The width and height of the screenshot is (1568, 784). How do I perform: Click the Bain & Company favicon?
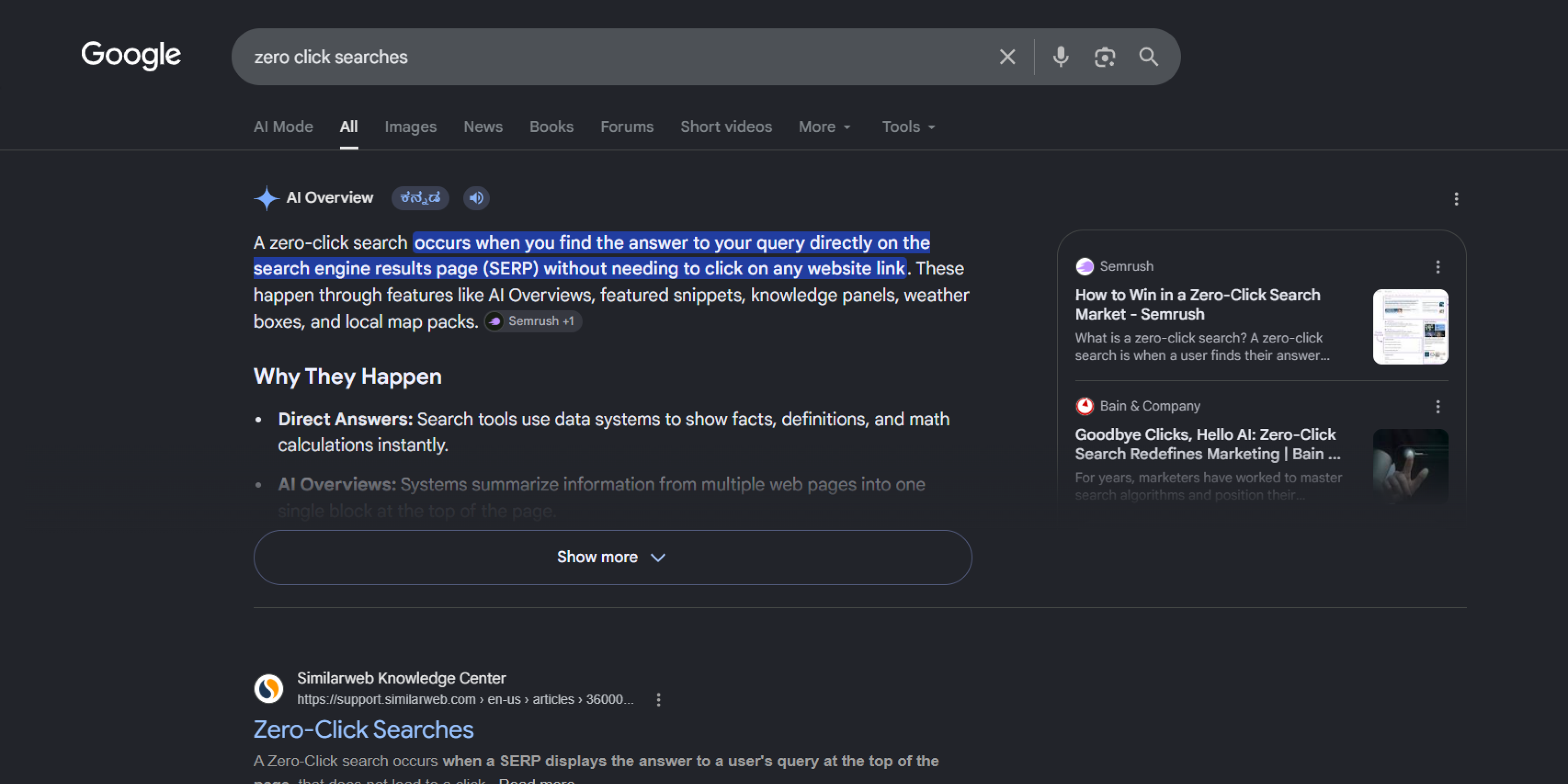[x=1084, y=406]
